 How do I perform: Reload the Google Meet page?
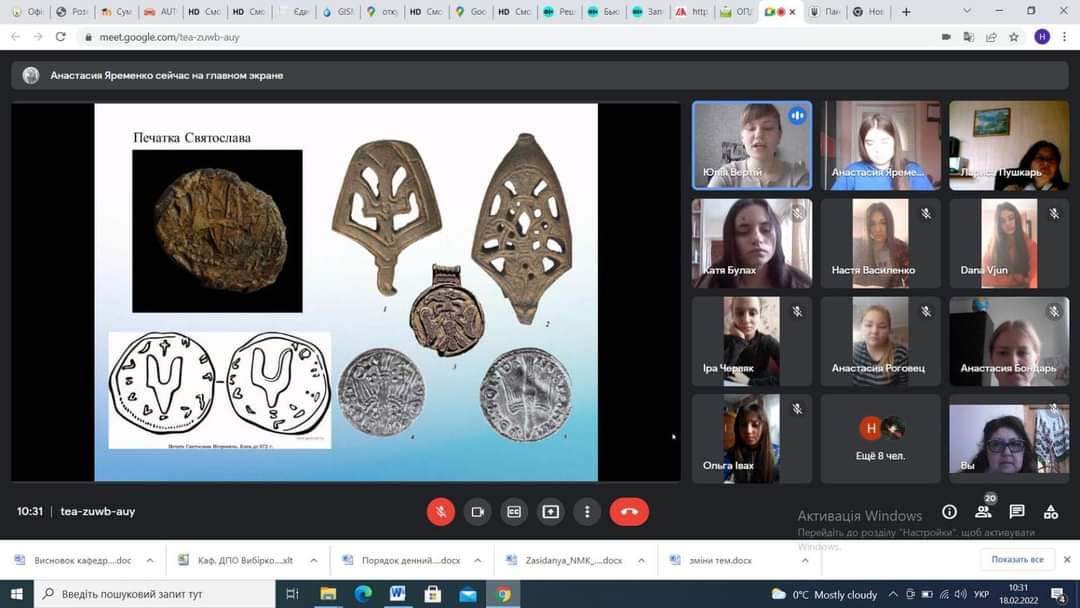pyautogui.click(x=61, y=37)
